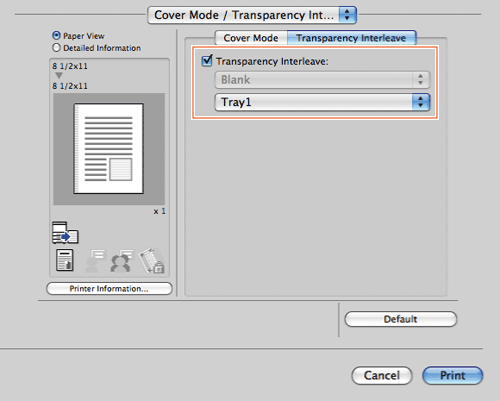
Task: Click the two-users group icon
Action: click(121, 260)
